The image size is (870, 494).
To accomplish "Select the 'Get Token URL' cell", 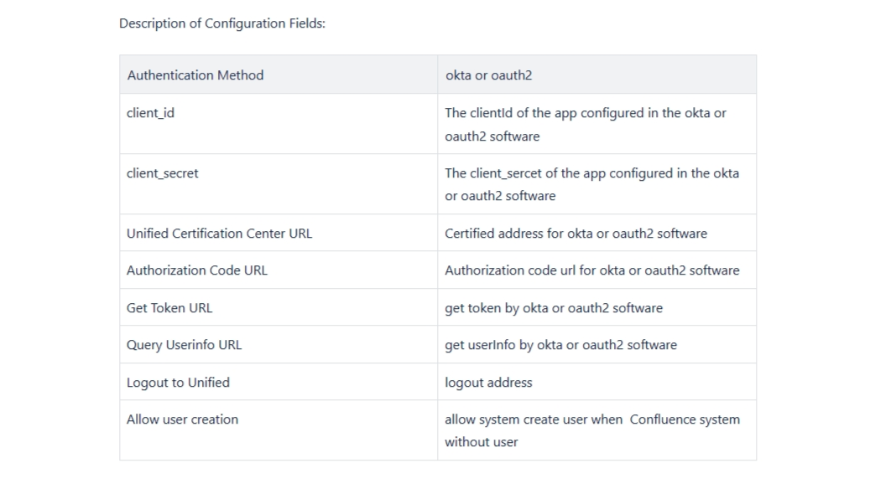I will point(169,307).
